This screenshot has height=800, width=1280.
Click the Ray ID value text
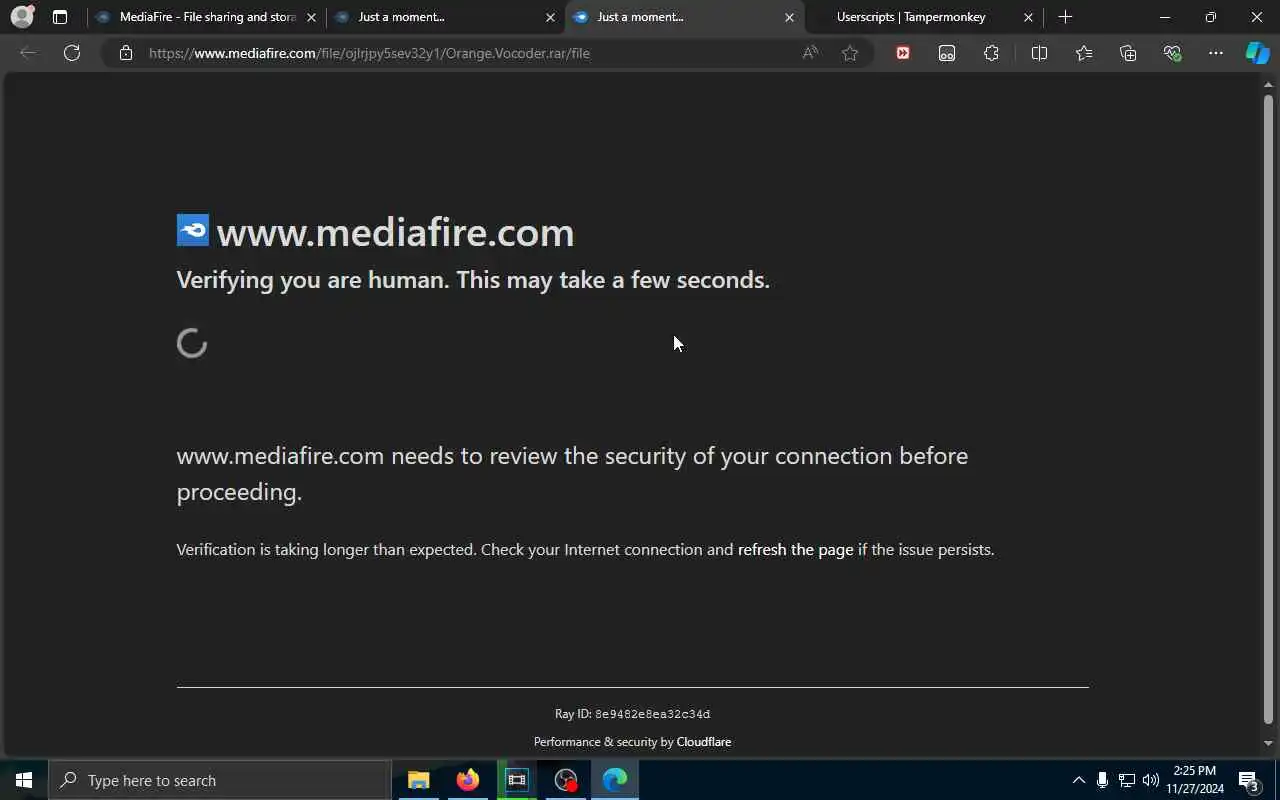click(x=652, y=714)
